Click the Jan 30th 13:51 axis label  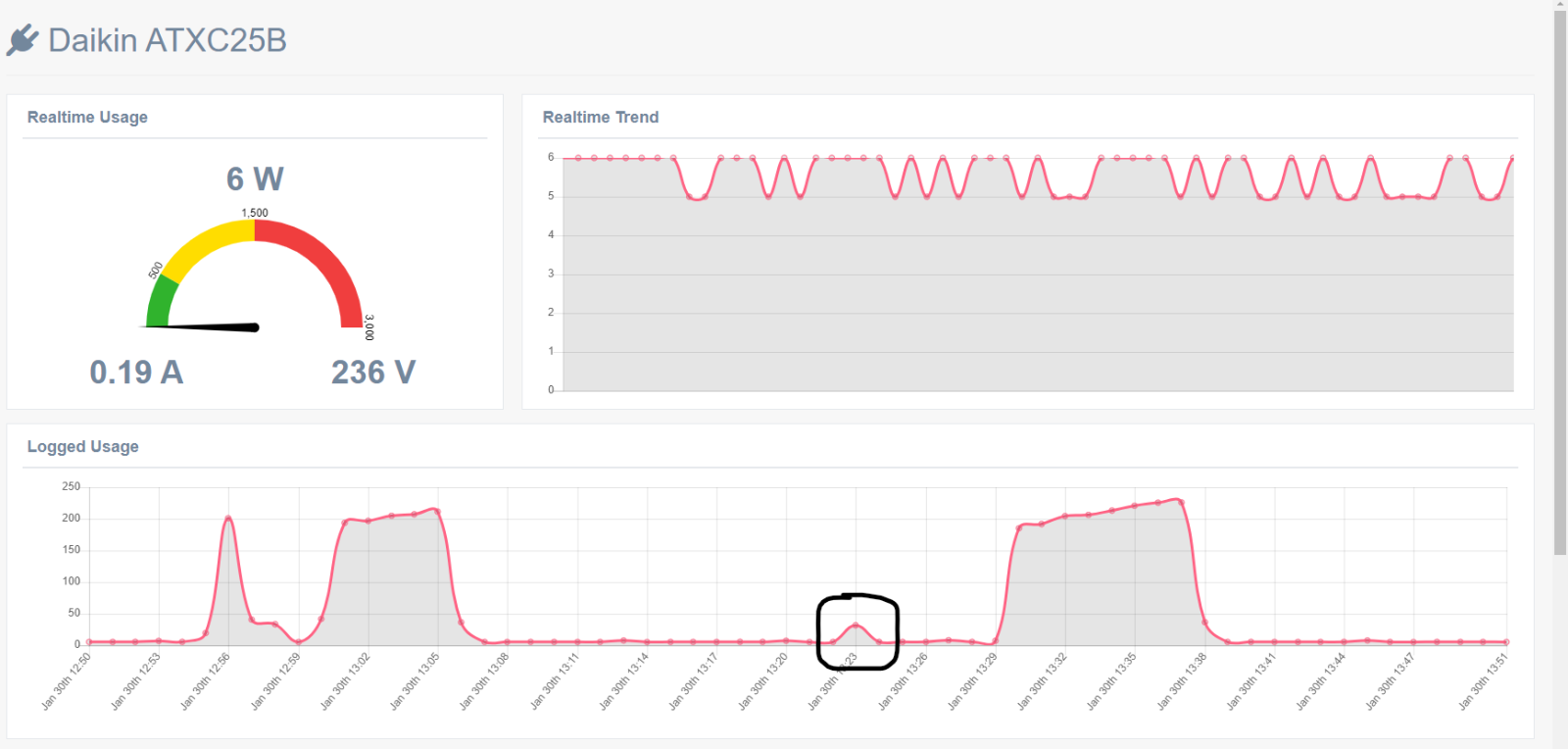(1483, 681)
